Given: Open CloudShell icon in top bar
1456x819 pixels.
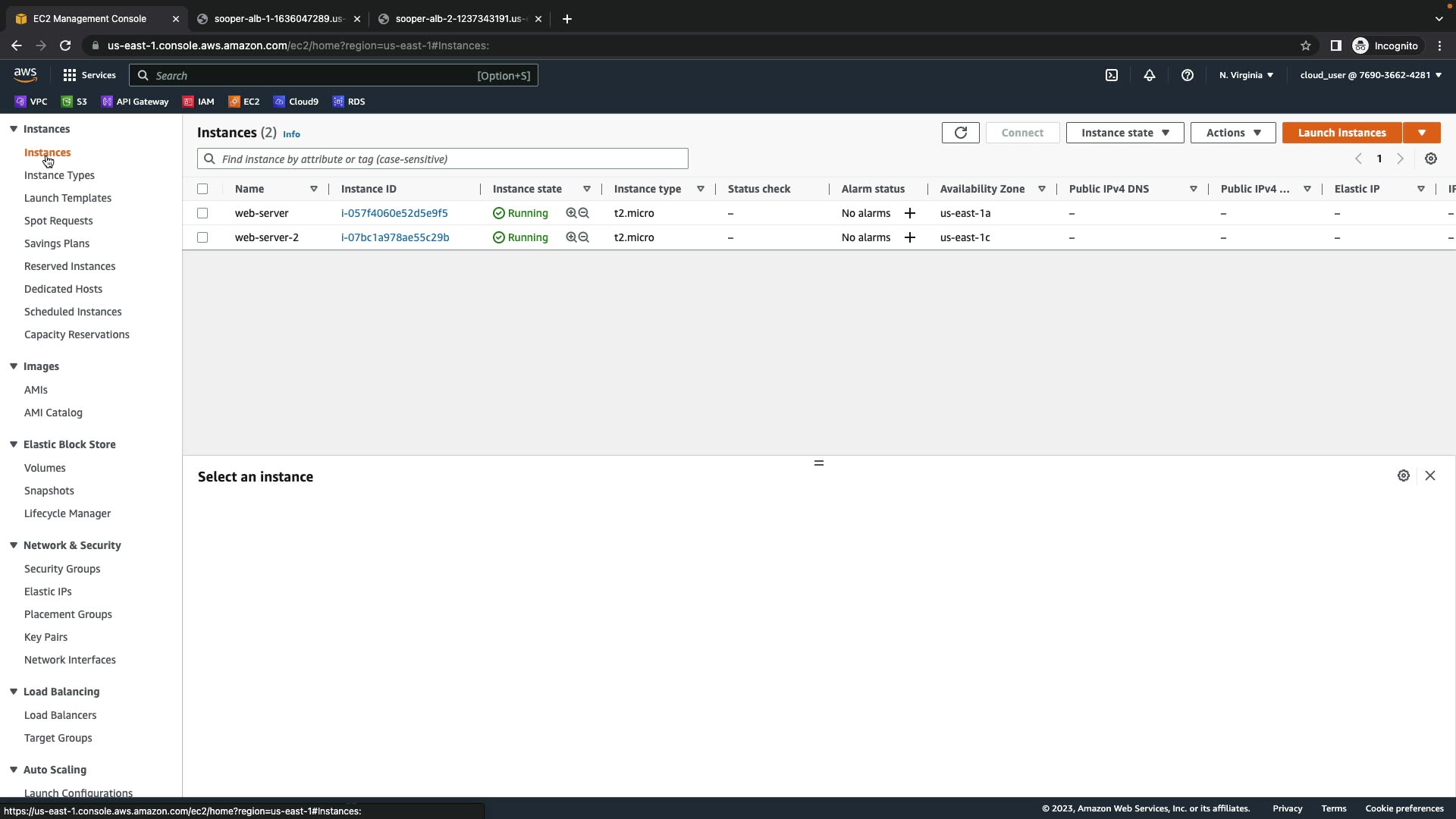Looking at the screenshot, I should tap(1111, 75).
